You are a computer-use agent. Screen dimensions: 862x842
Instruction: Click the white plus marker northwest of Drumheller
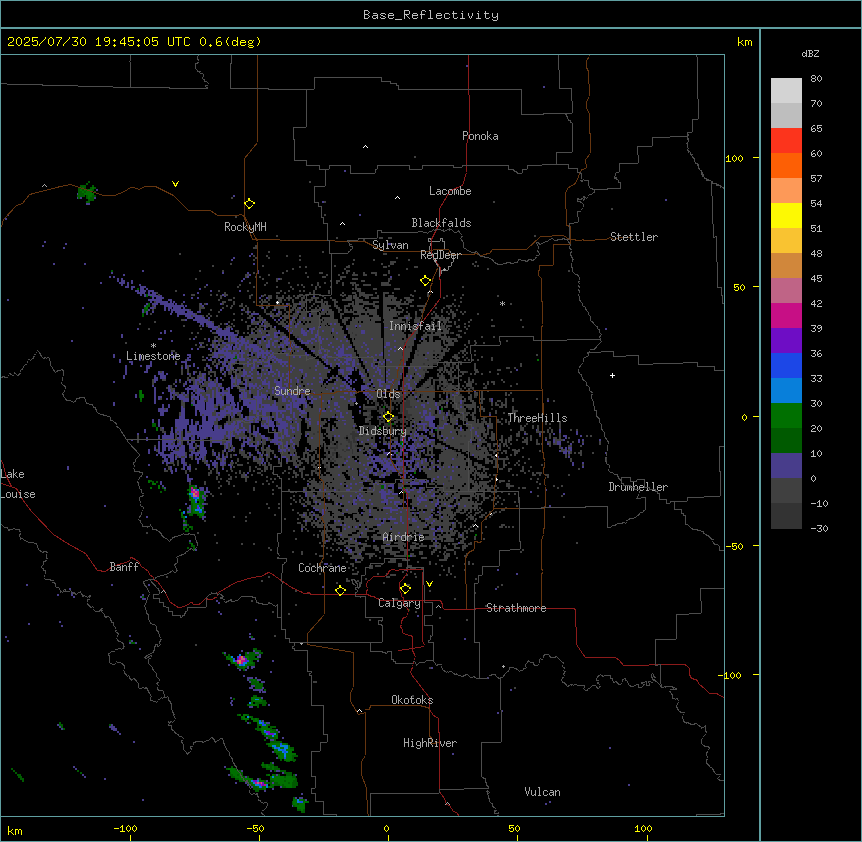612,375
